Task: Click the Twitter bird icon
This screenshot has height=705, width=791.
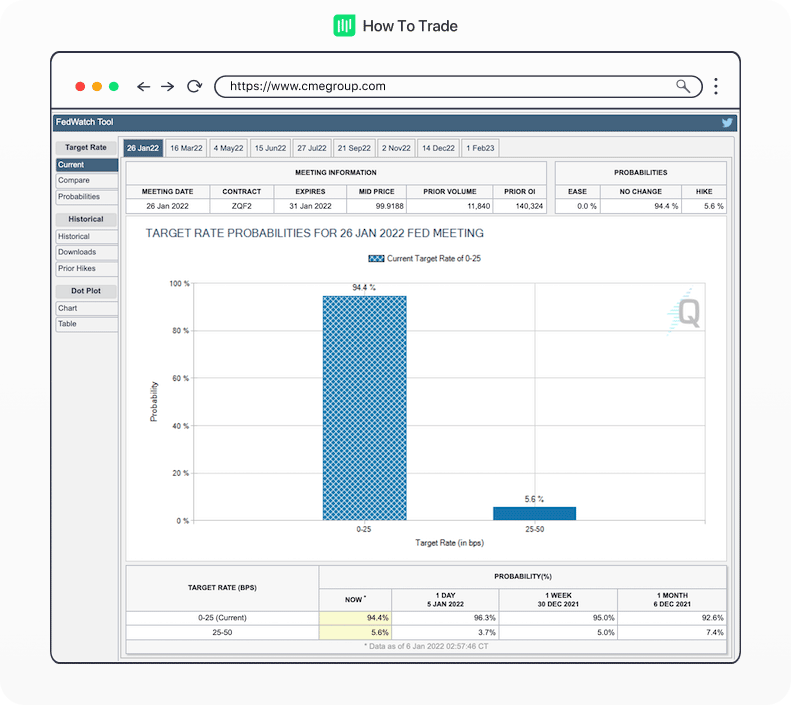Action: point(727,123)
